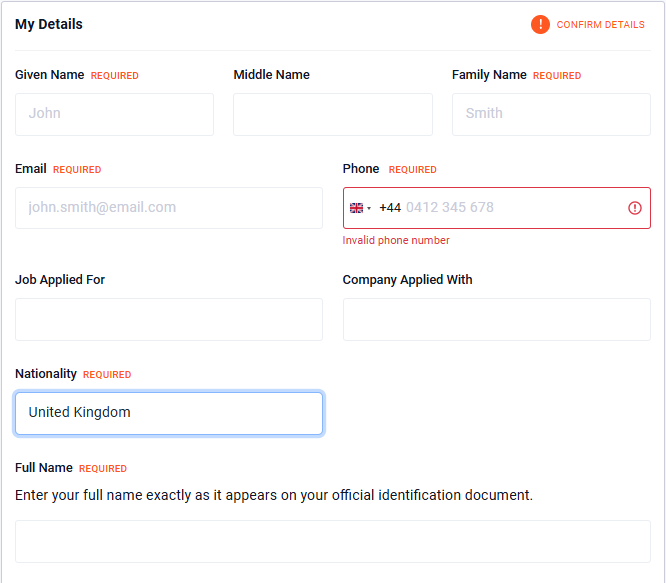Click the Company Applied With field
Screen dimensions: 666x583
coord(496,319)
